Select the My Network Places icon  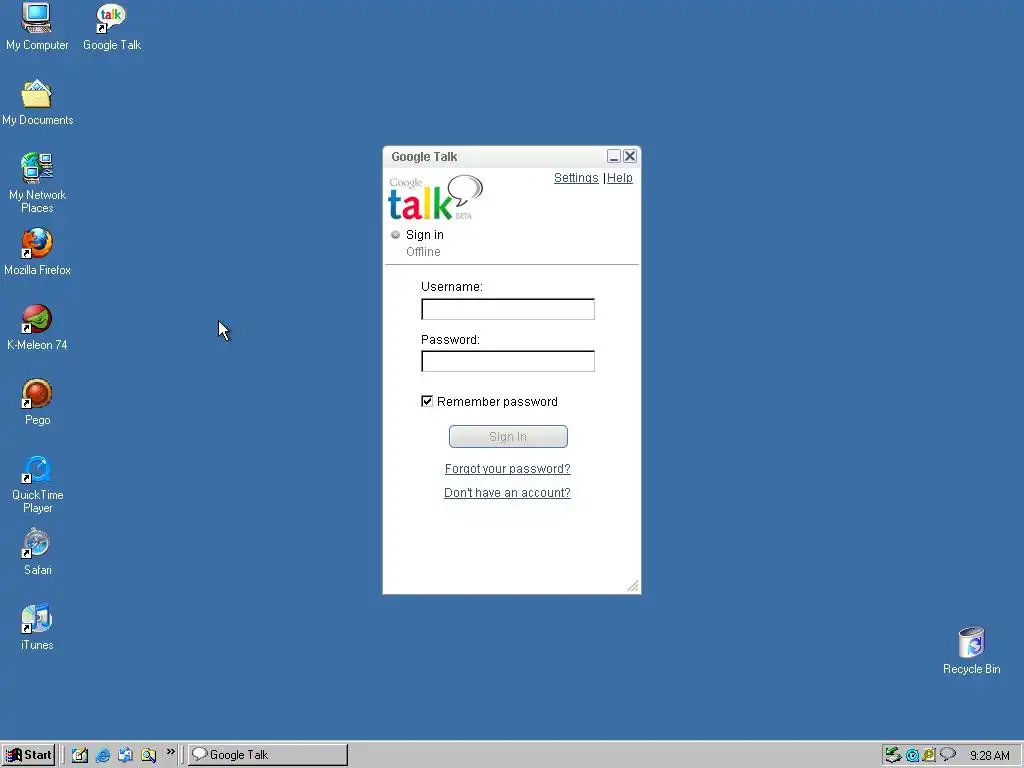coord(37,182)
